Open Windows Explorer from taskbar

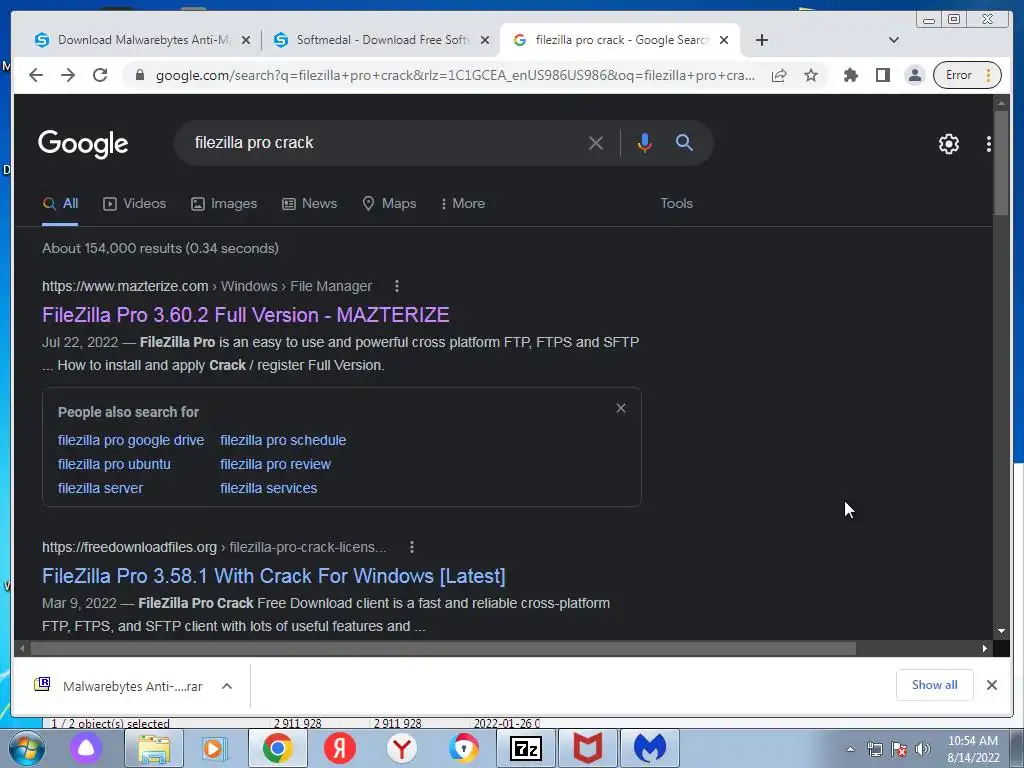153,748
